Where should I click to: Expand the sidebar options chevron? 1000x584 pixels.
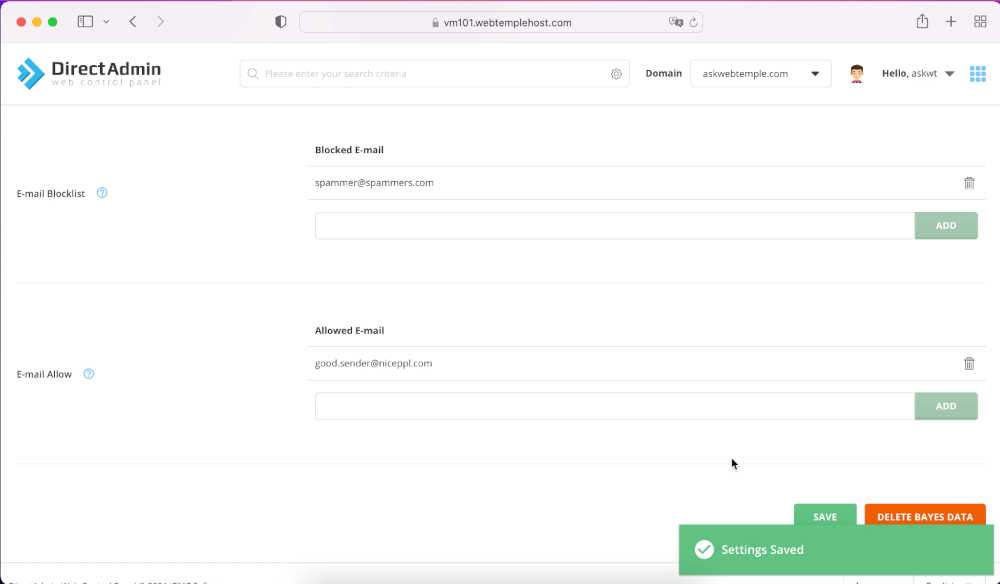[x=106, y=22]
